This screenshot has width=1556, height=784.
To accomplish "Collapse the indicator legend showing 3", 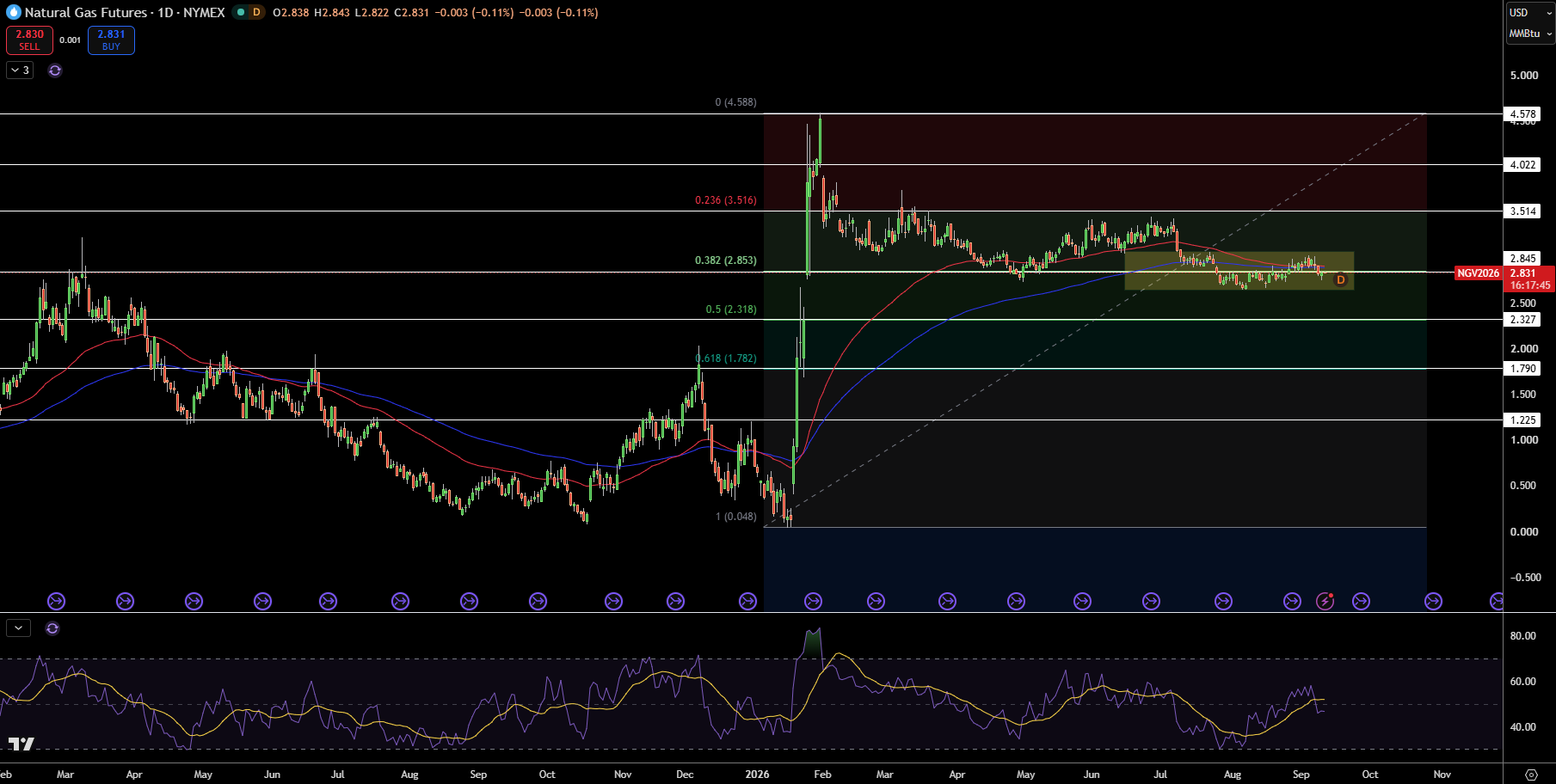I will [x=20, y=70].
